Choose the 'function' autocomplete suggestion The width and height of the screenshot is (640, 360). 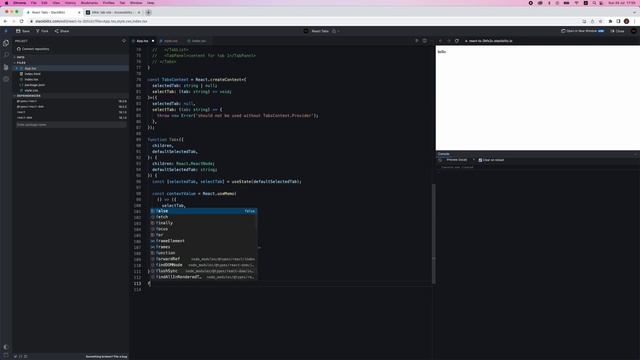click(203, 253)
